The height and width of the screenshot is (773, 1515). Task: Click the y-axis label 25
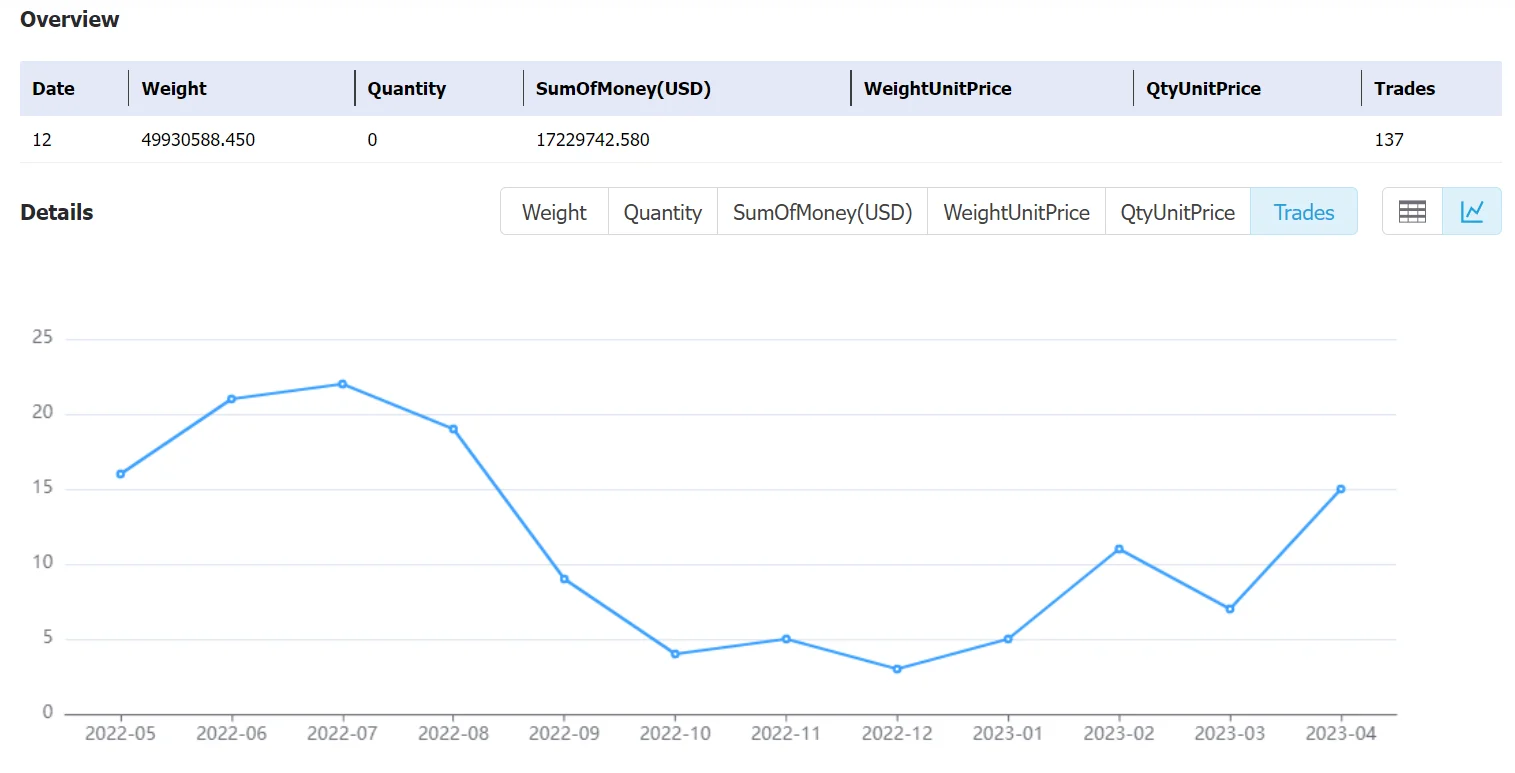pos(43,338)
